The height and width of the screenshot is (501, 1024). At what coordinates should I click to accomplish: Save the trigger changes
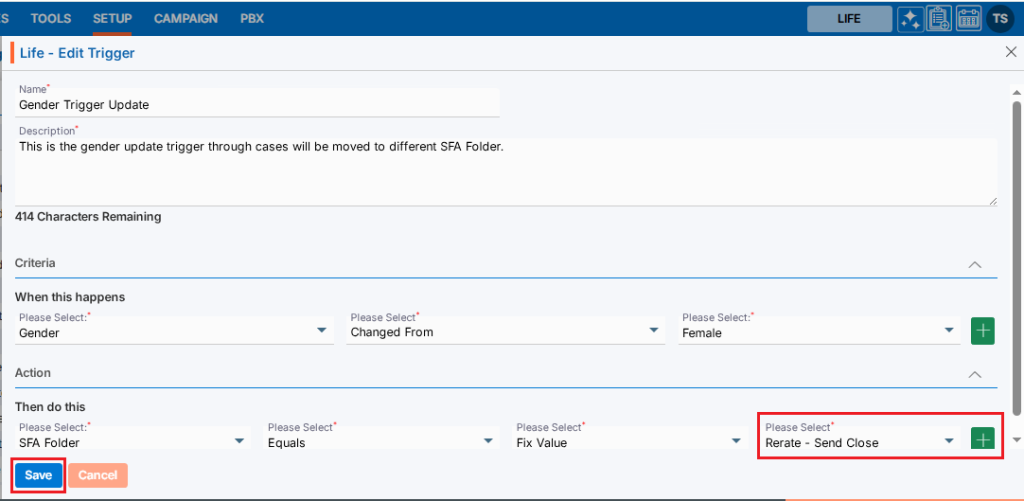38,475
